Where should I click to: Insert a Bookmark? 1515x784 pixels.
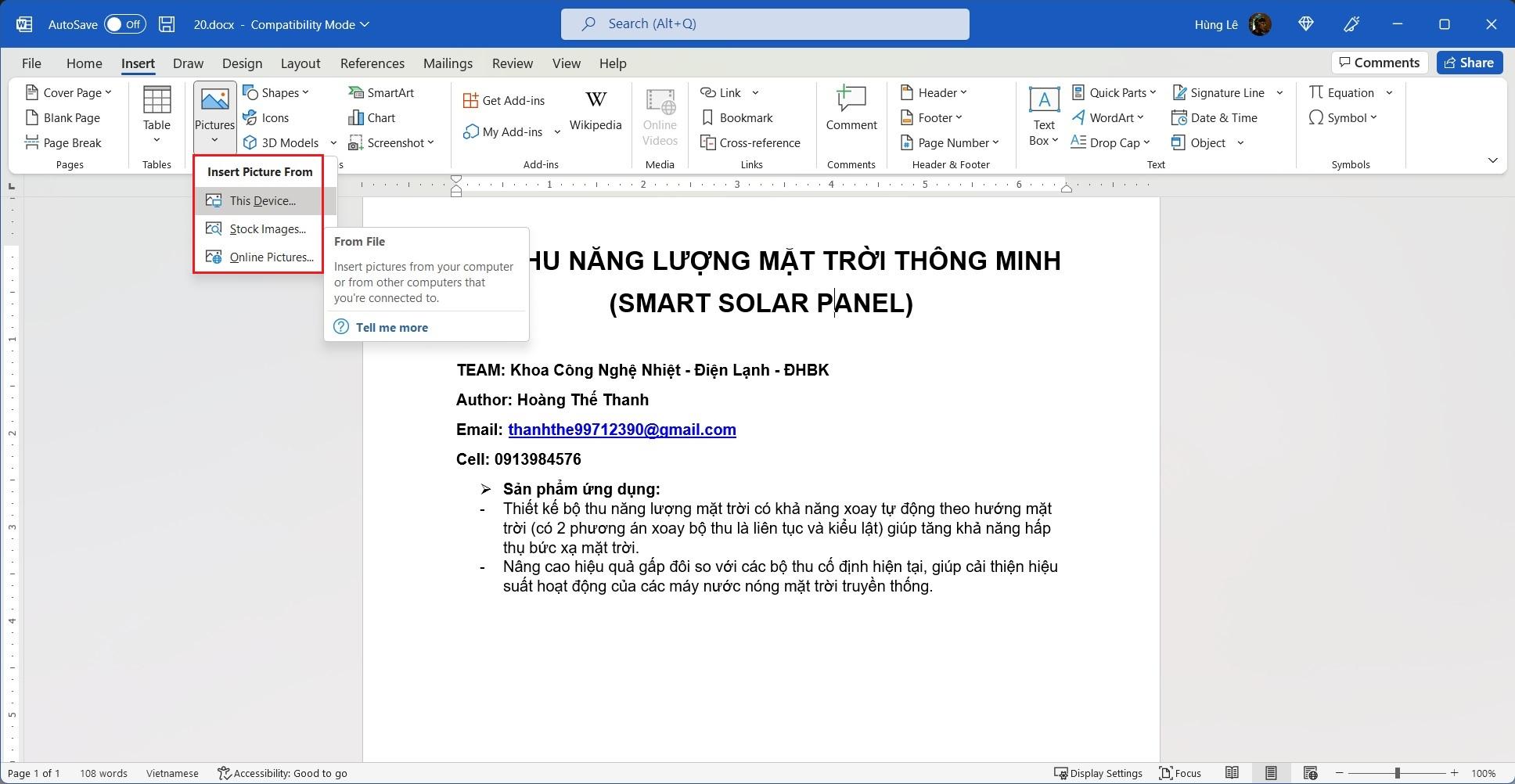click(x=736, y=117)
